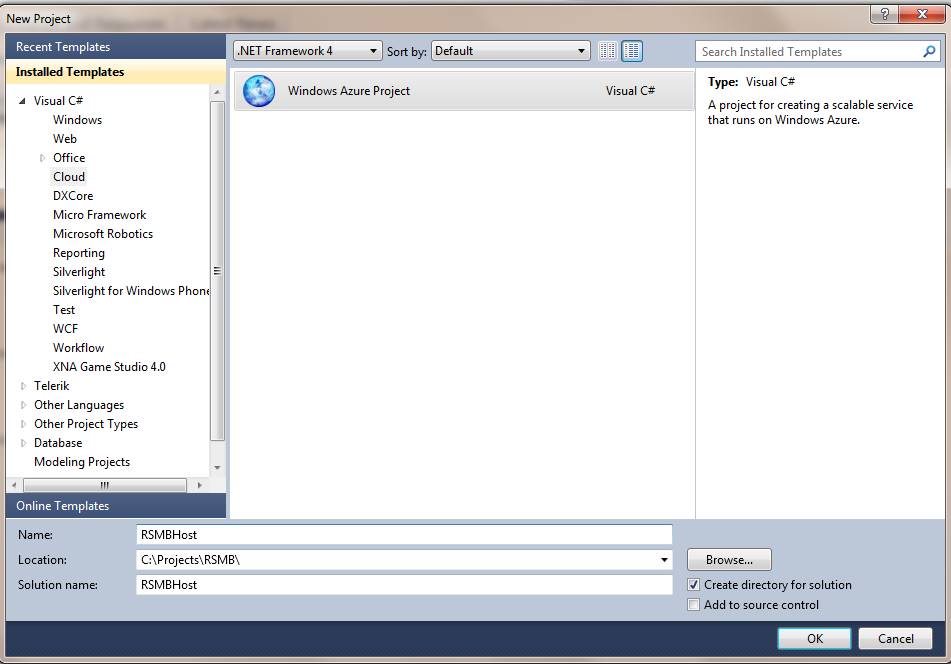Click the tree vertical scrollbar thumb
The width and height of the screenshot is (951, 664).
[x=217, y=271]
